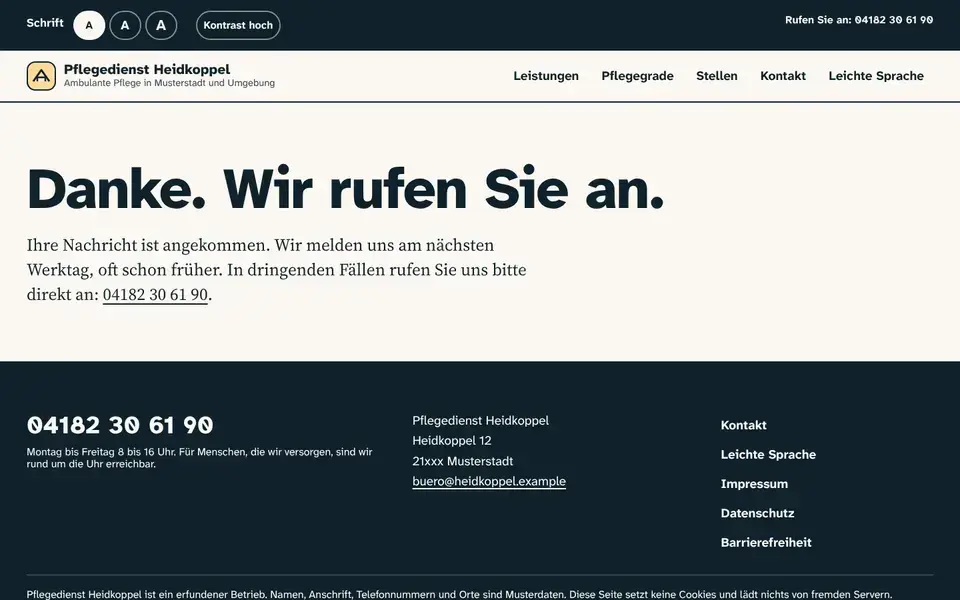Click the Schrift label in top bar
This screenshot has height=600, width=960.
click(x=45, y=23)
